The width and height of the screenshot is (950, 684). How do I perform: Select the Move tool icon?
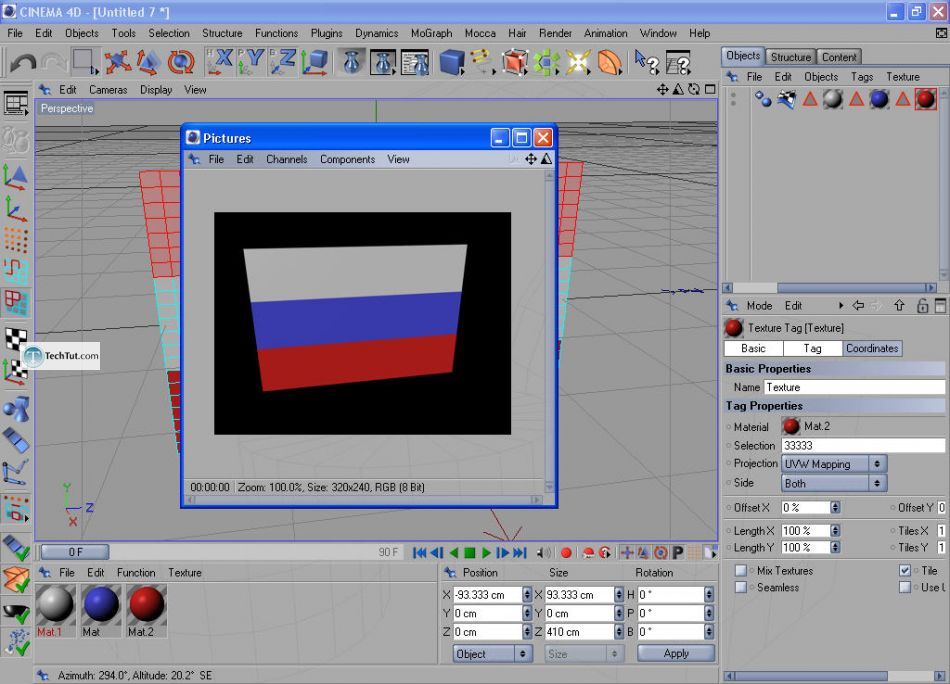pos(116,62)
